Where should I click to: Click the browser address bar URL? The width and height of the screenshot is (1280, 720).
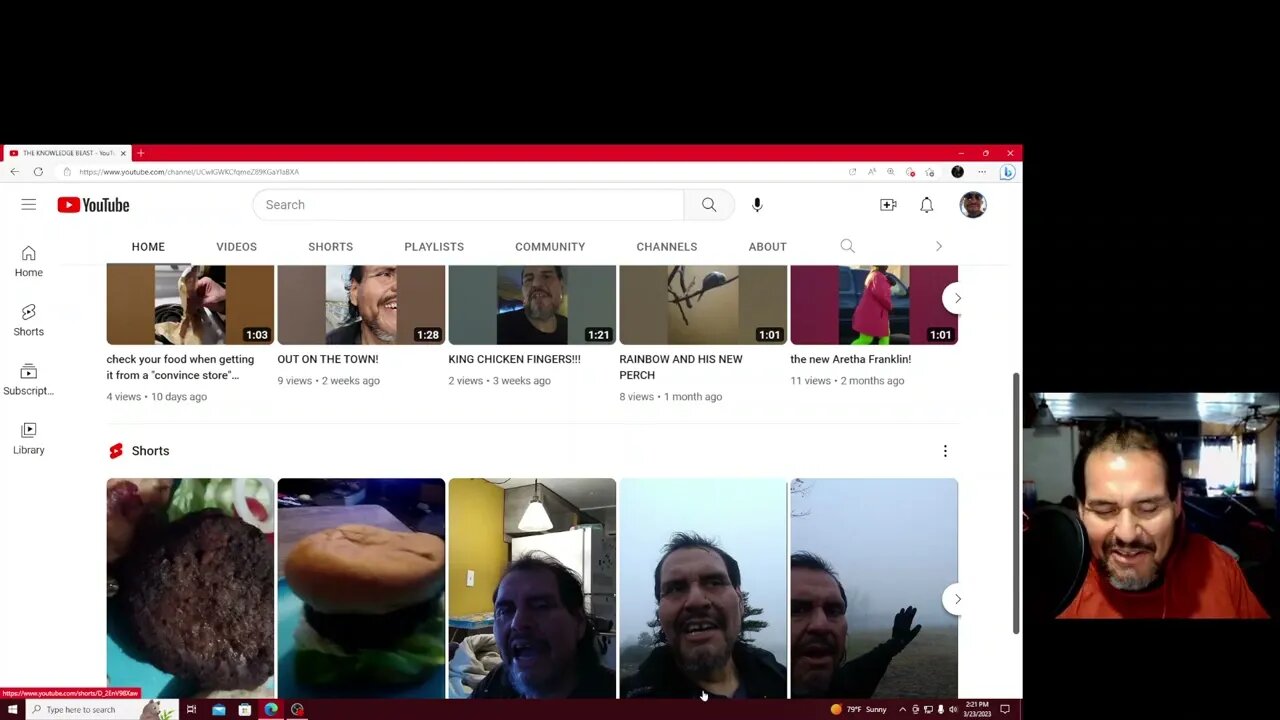click(x=189, y=172)
